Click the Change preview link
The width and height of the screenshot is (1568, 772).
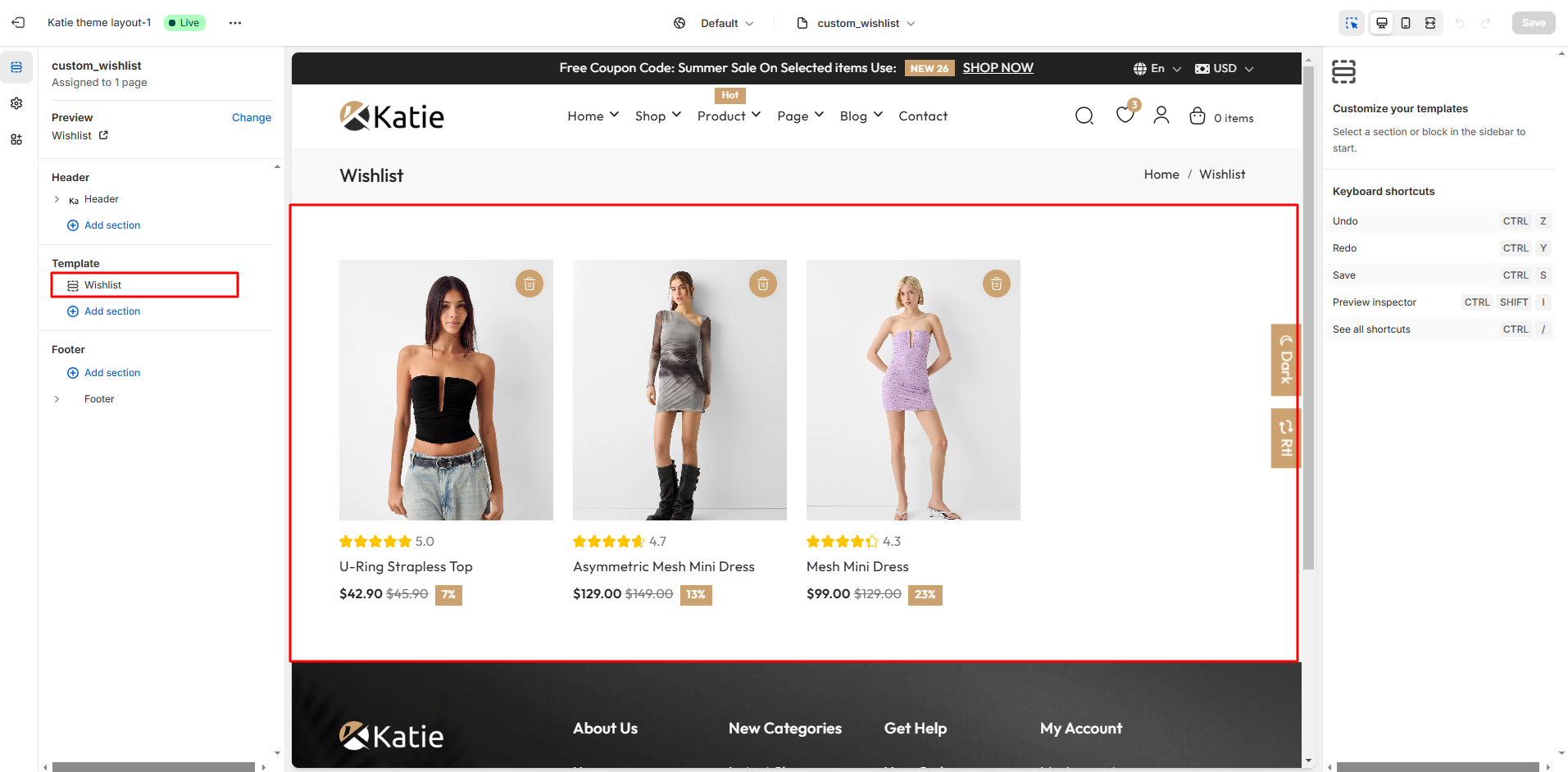coord(251,118)
